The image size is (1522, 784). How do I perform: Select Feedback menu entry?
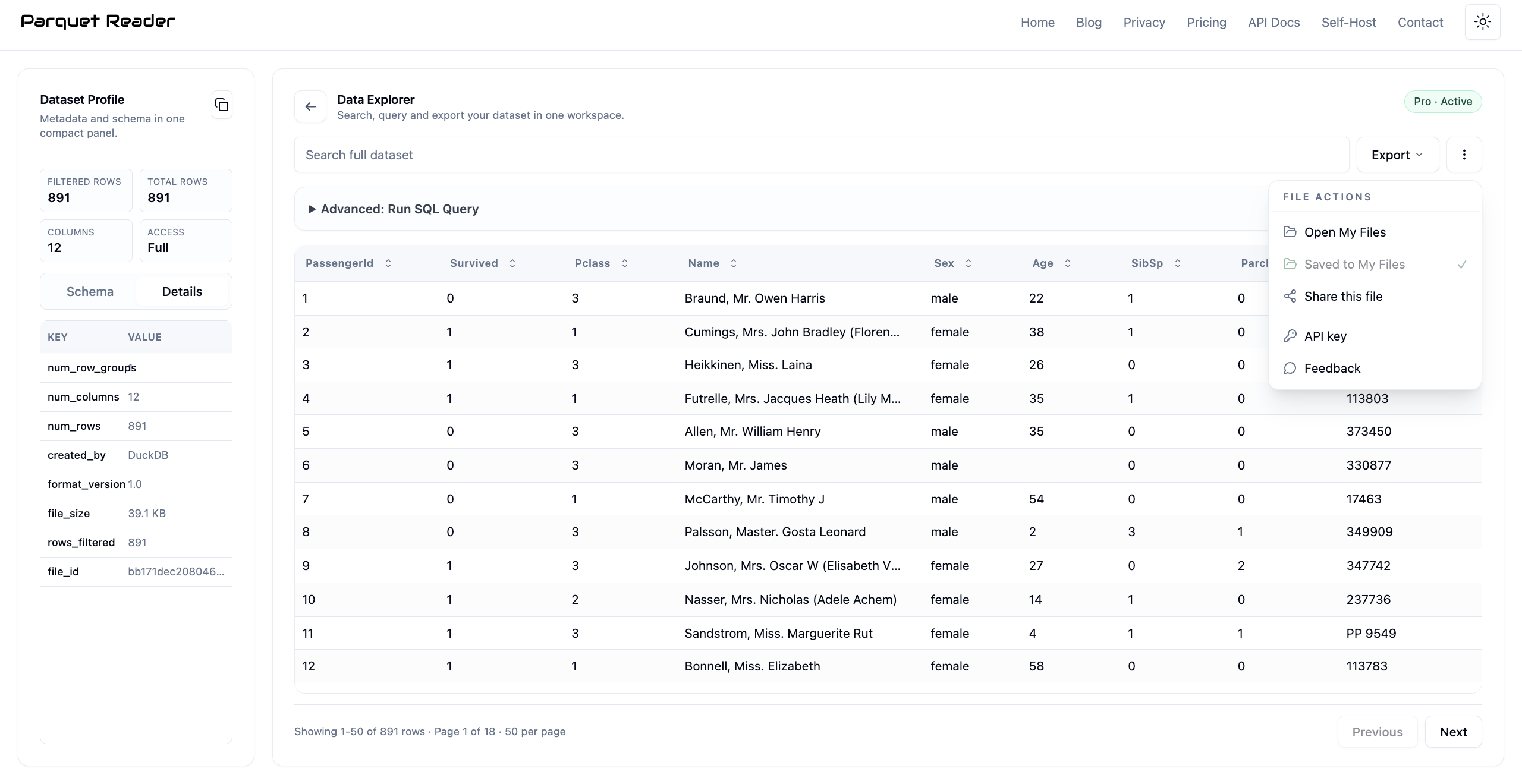coord(1375,368)
